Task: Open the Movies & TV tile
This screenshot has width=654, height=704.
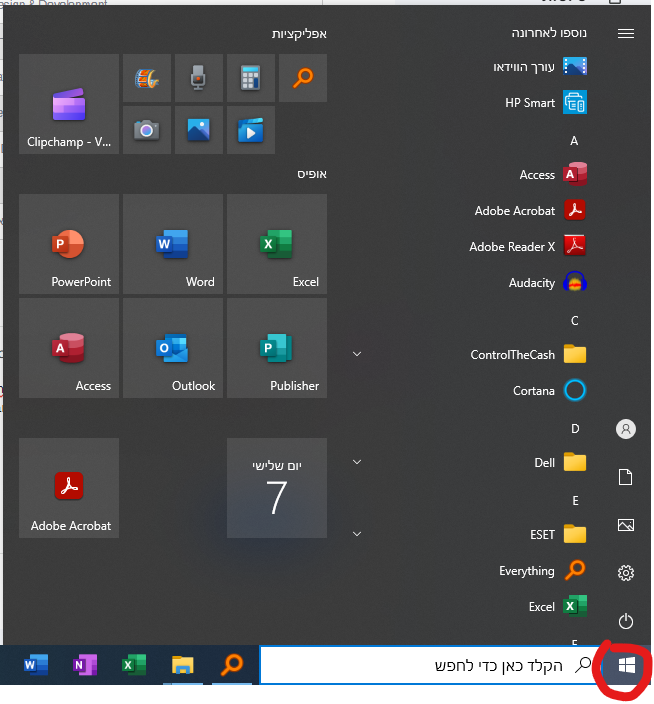Action: 251,130
